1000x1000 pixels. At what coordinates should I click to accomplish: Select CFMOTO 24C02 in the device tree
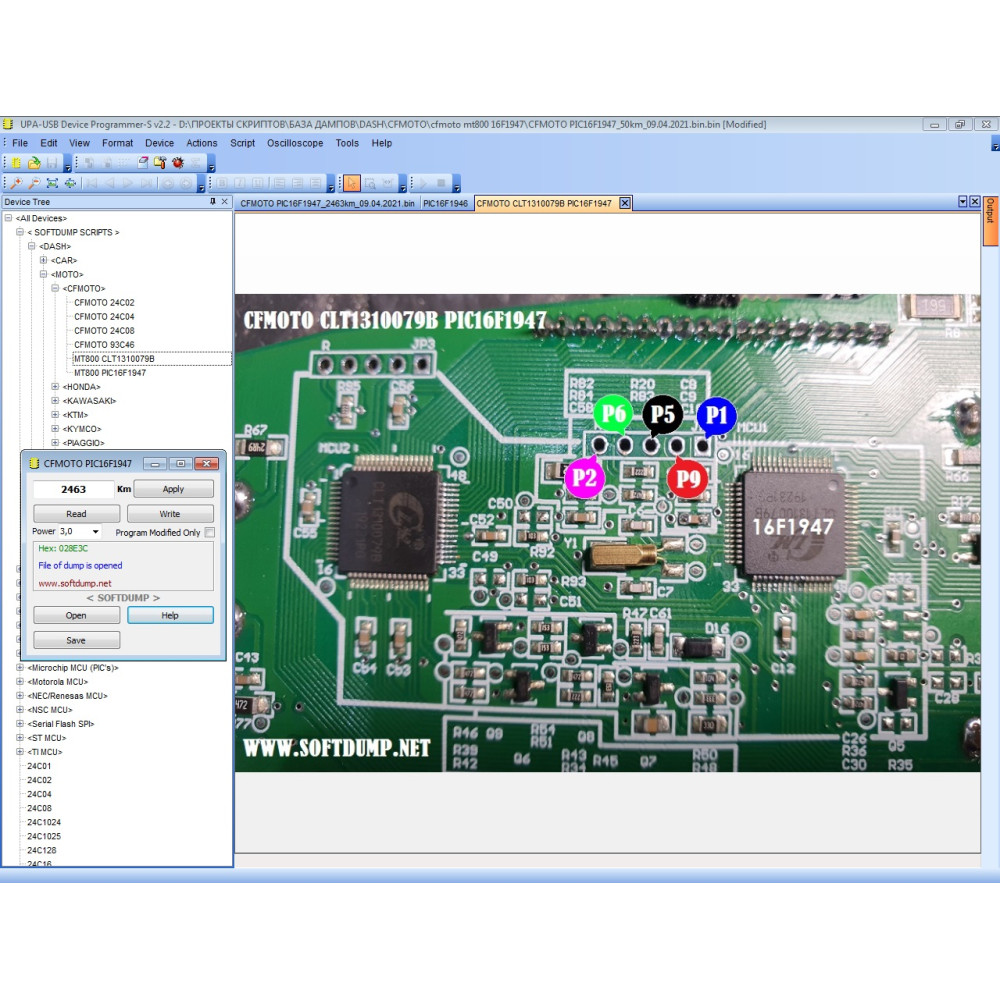click(104, 302)
